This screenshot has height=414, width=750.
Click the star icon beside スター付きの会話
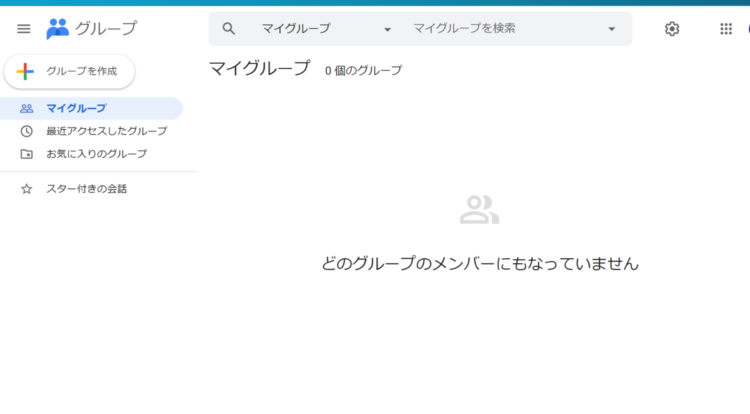click(x=26, y=189)
